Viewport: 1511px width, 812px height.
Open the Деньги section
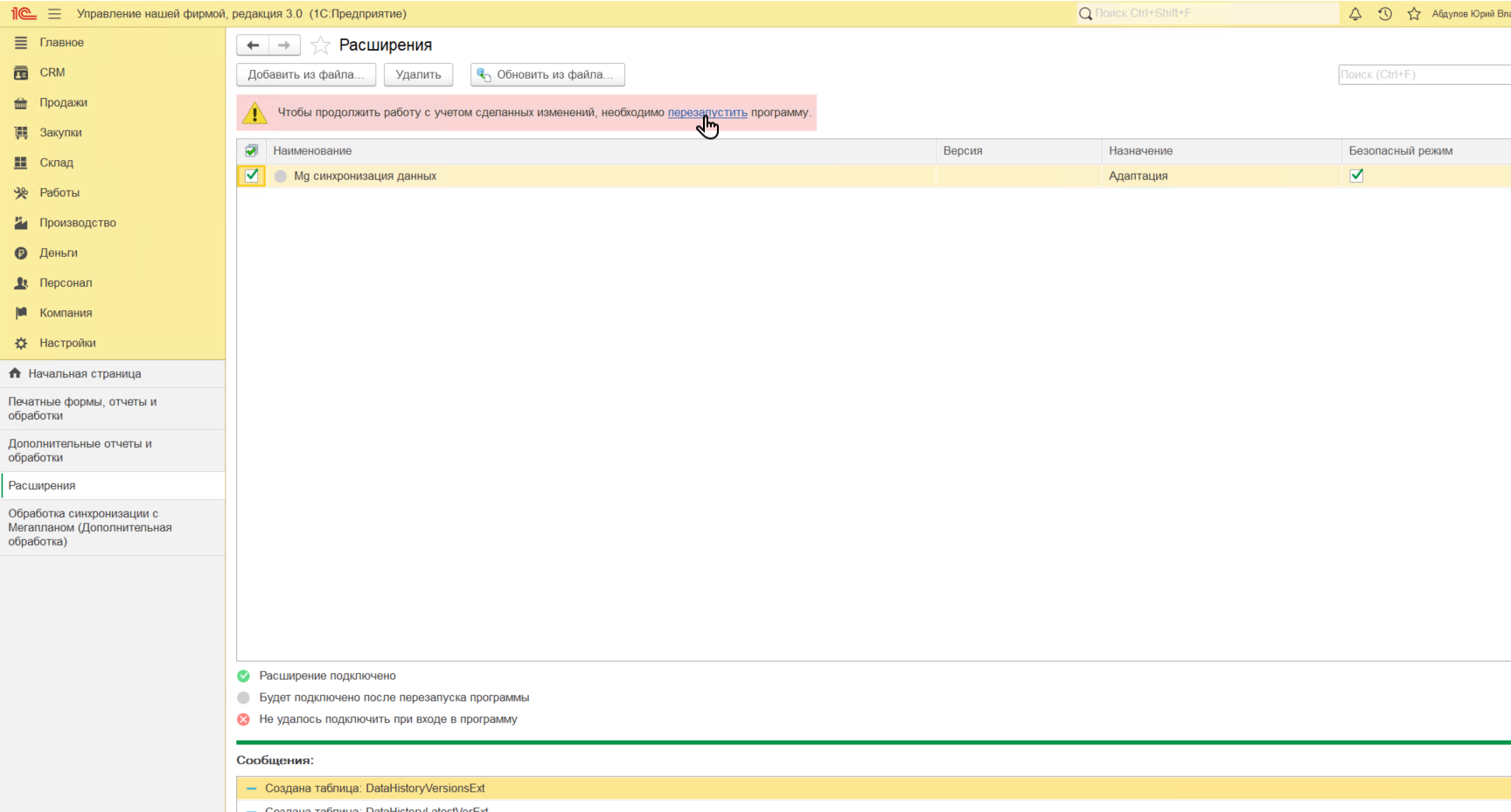coord(59,253)
